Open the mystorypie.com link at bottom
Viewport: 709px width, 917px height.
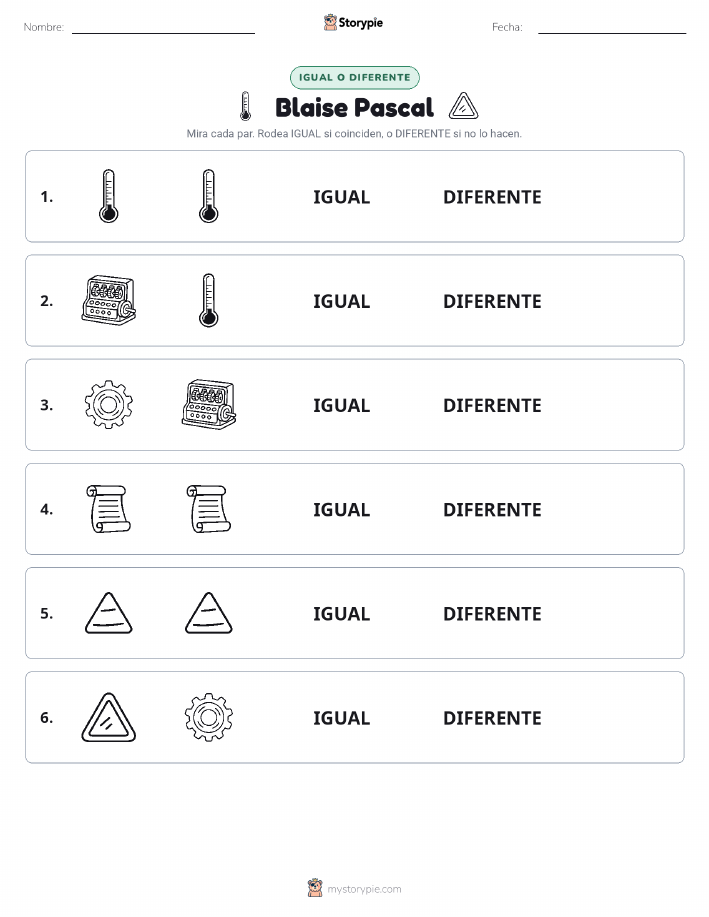(364, 889)
